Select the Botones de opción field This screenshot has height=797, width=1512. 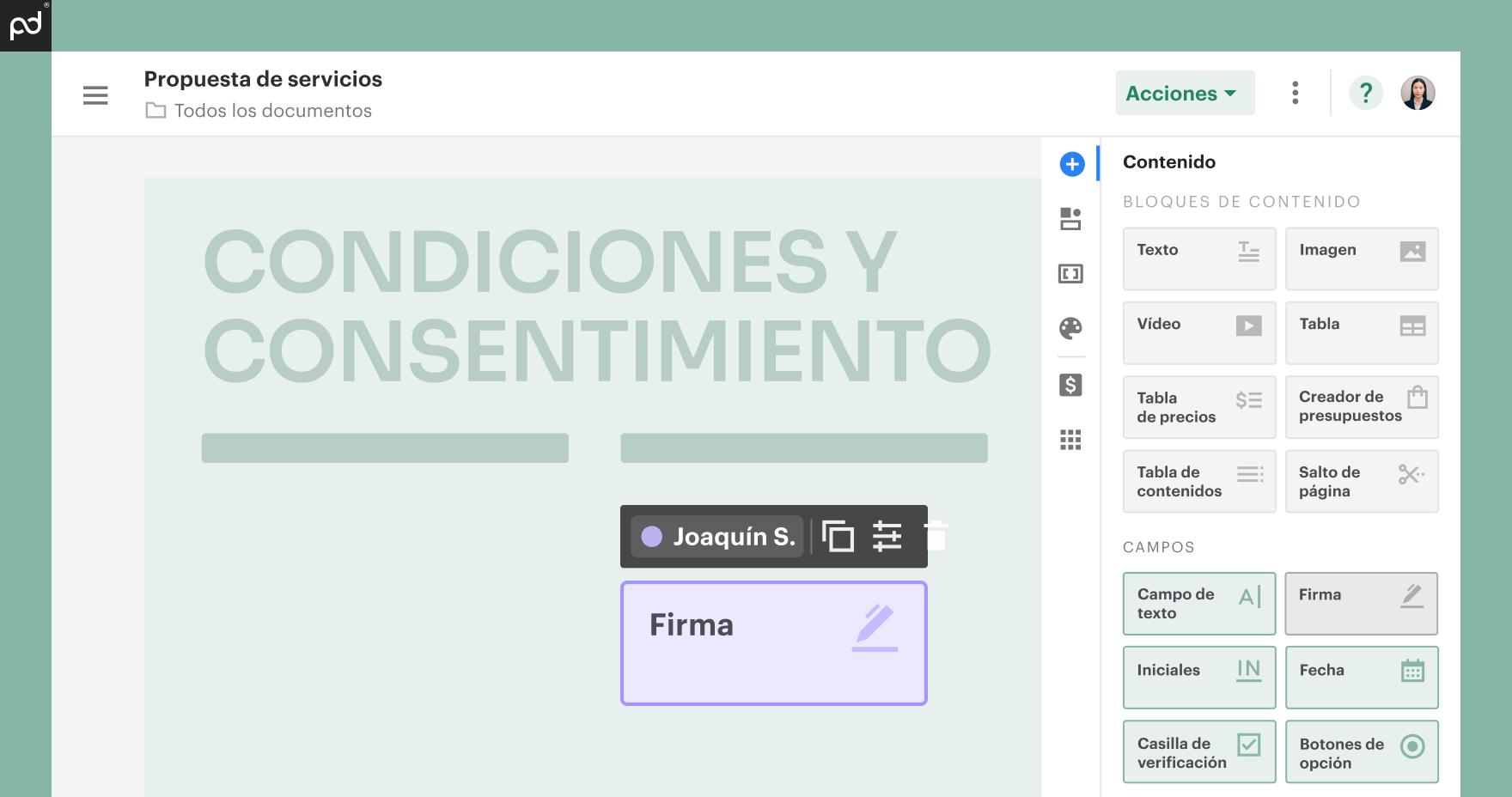(1362, 751)
